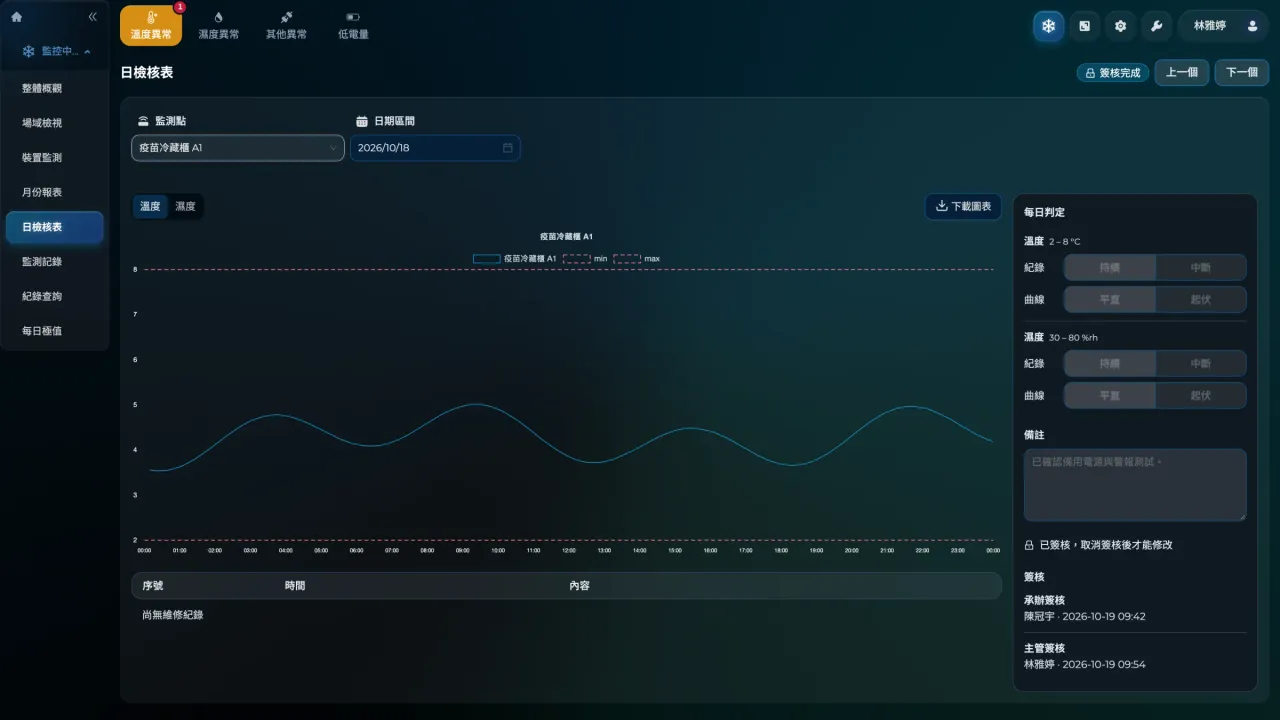Click the 簽核完成 lock badge
This screenshot has height=720, width=1280.
pos(1113,73)
